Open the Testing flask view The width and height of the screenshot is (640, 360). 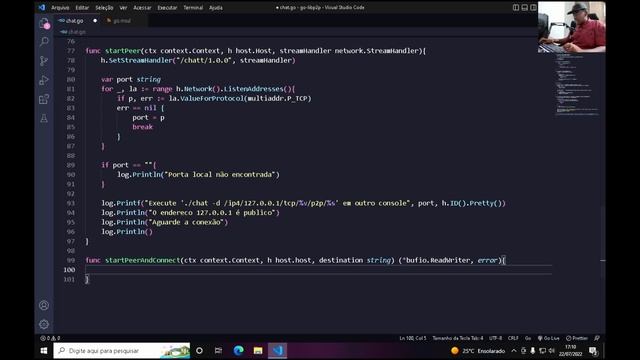point(44,118)
